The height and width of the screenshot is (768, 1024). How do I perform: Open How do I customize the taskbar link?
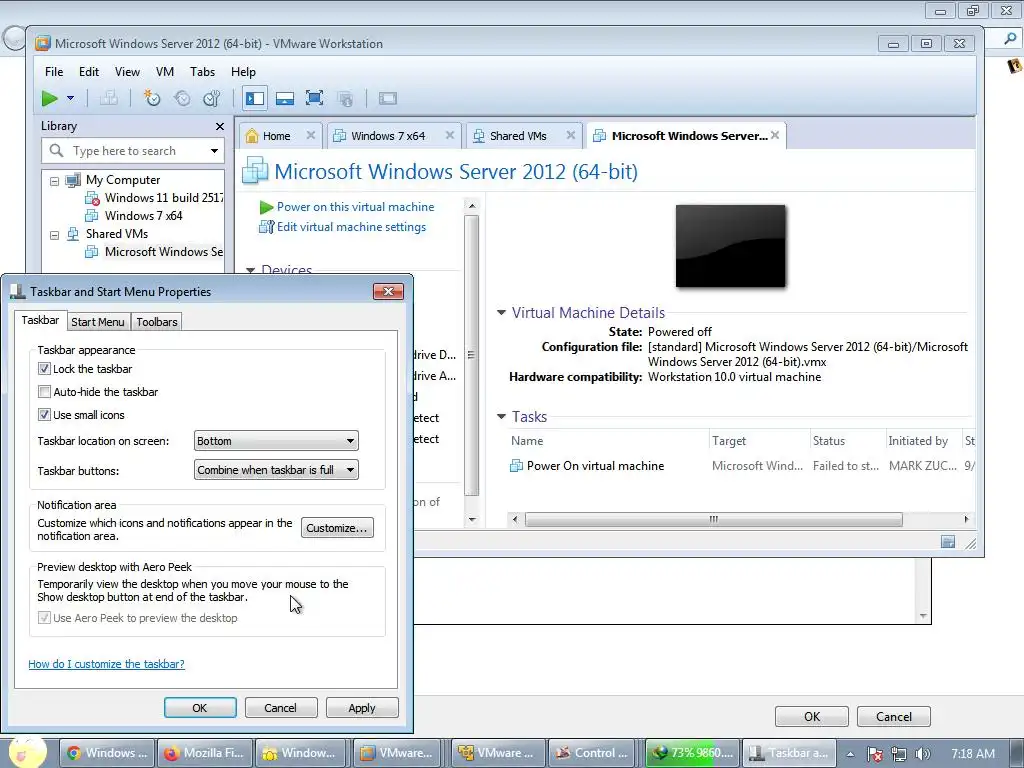click(106, 664)
